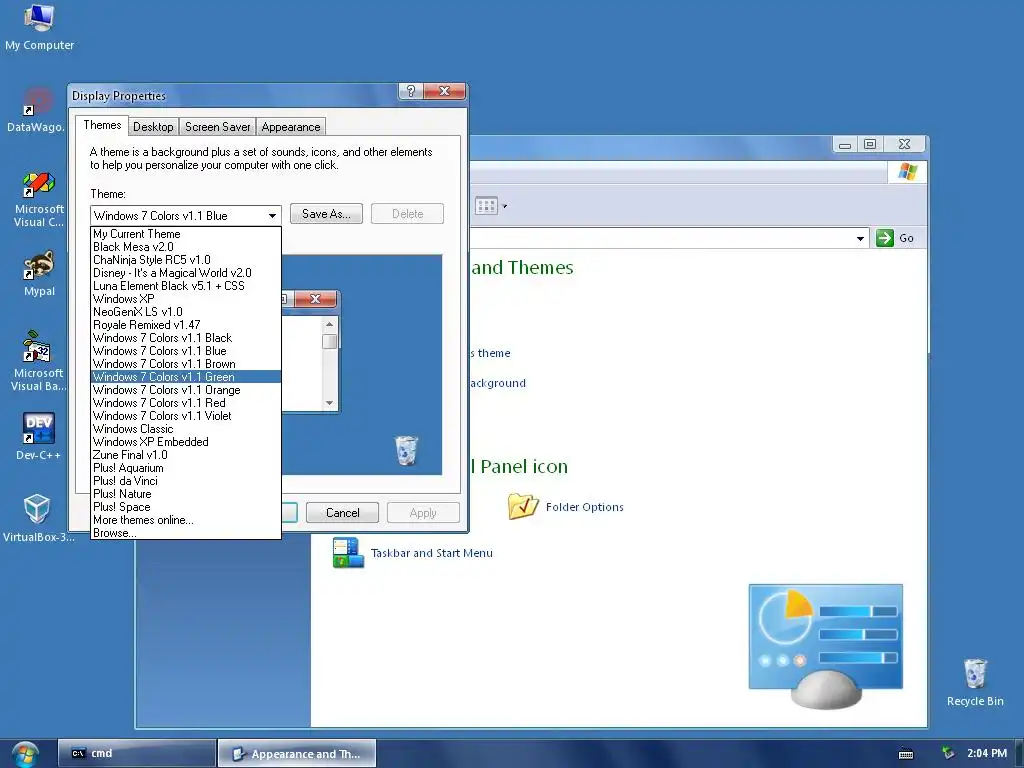The height and width of the screenshot is (768, 1024).
Task: Click the Windows flag logo in Explorer
Action: pos(907,172)
